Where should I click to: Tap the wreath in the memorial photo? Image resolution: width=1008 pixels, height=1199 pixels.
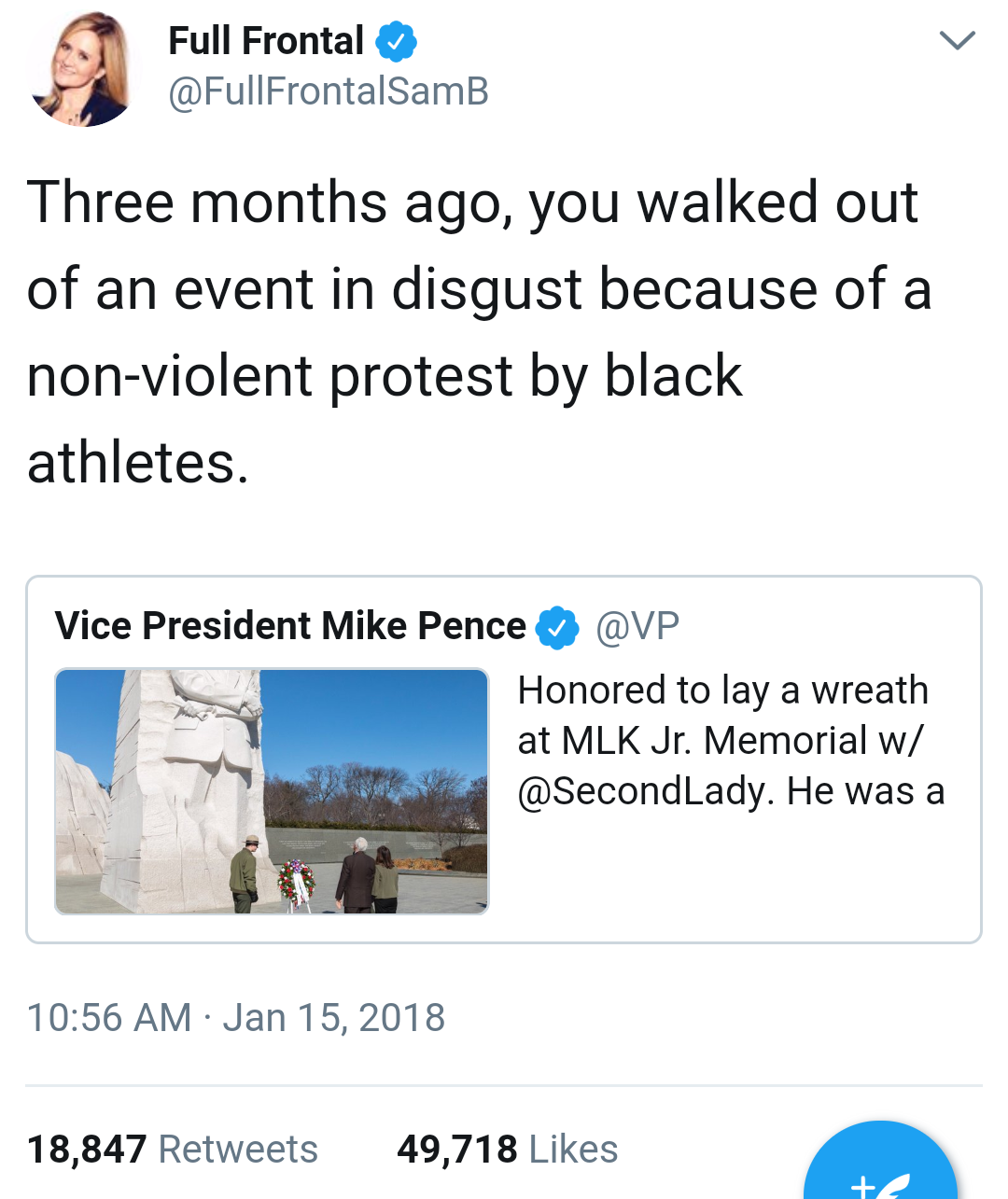tap(296, 882)
